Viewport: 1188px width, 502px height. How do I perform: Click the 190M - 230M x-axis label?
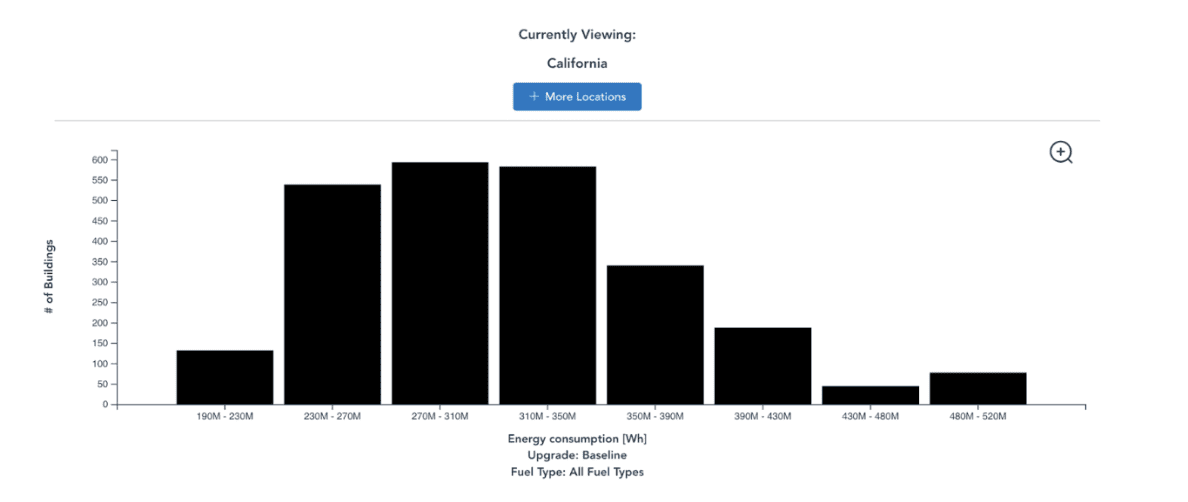225,416
